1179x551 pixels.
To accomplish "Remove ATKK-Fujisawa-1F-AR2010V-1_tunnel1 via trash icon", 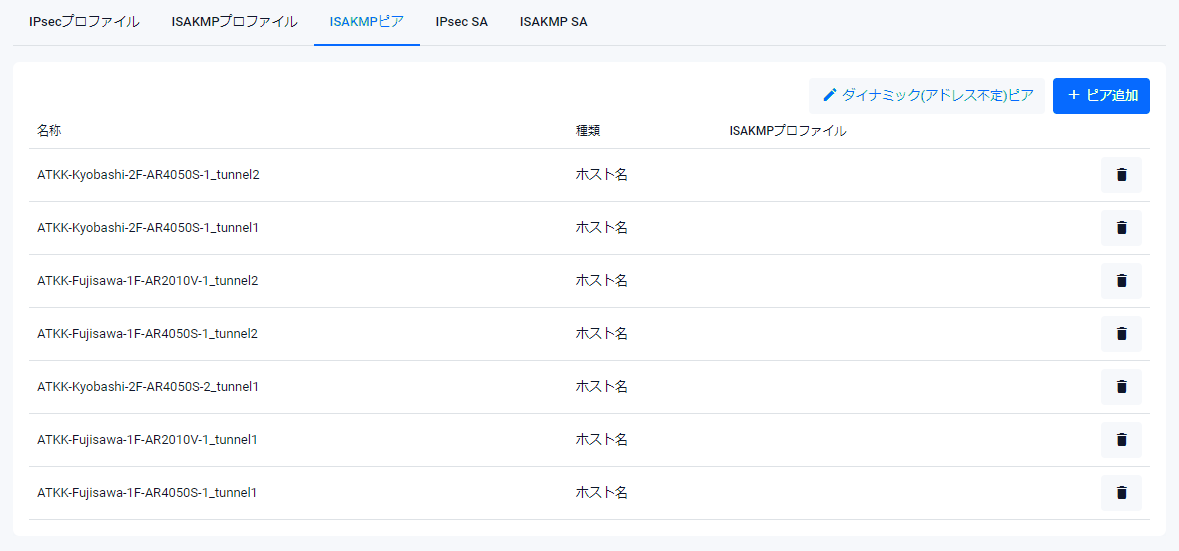I will click(x=1121, y=440).
